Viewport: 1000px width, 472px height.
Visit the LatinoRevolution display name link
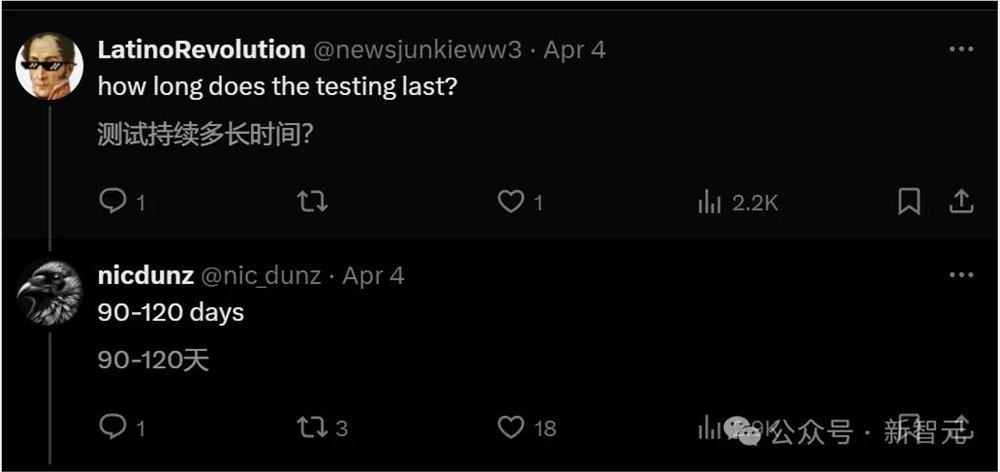(201, 50)
